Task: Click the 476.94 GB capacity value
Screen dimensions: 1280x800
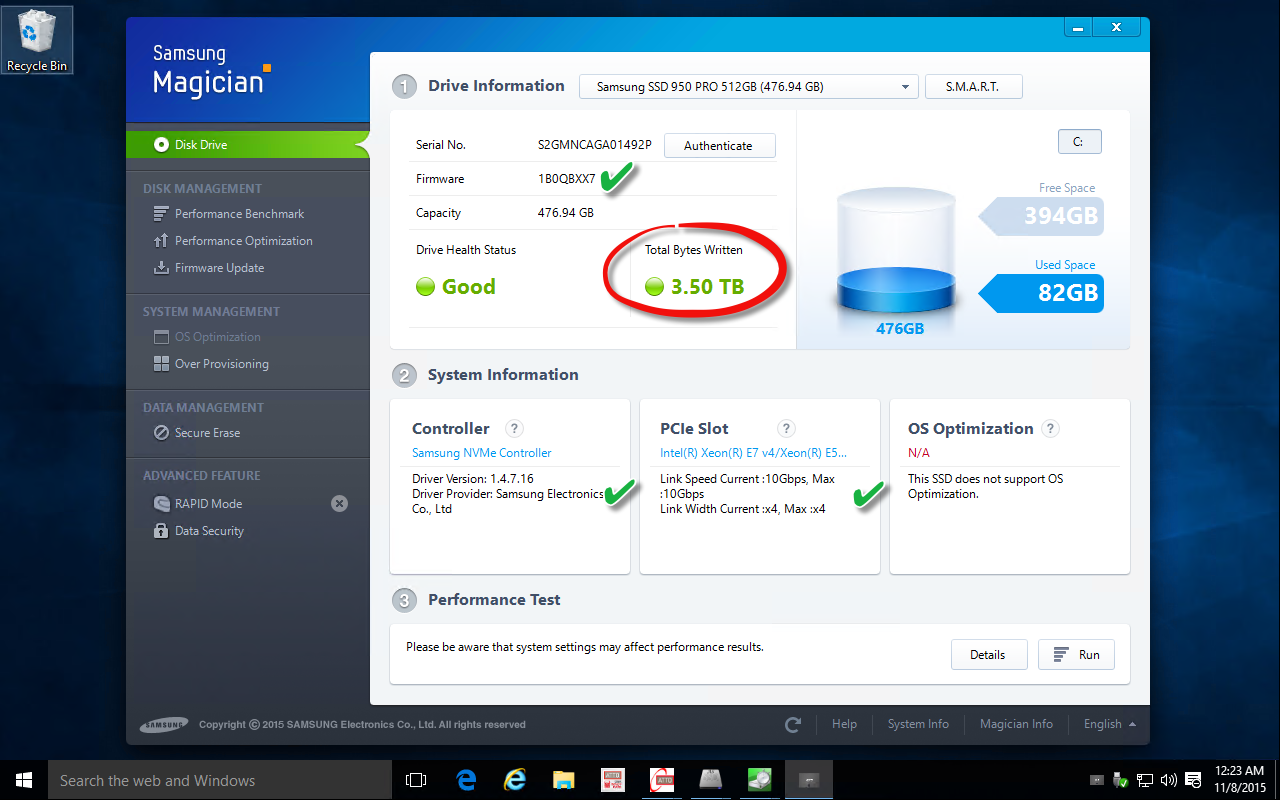Action: click(x=566, y=213)
